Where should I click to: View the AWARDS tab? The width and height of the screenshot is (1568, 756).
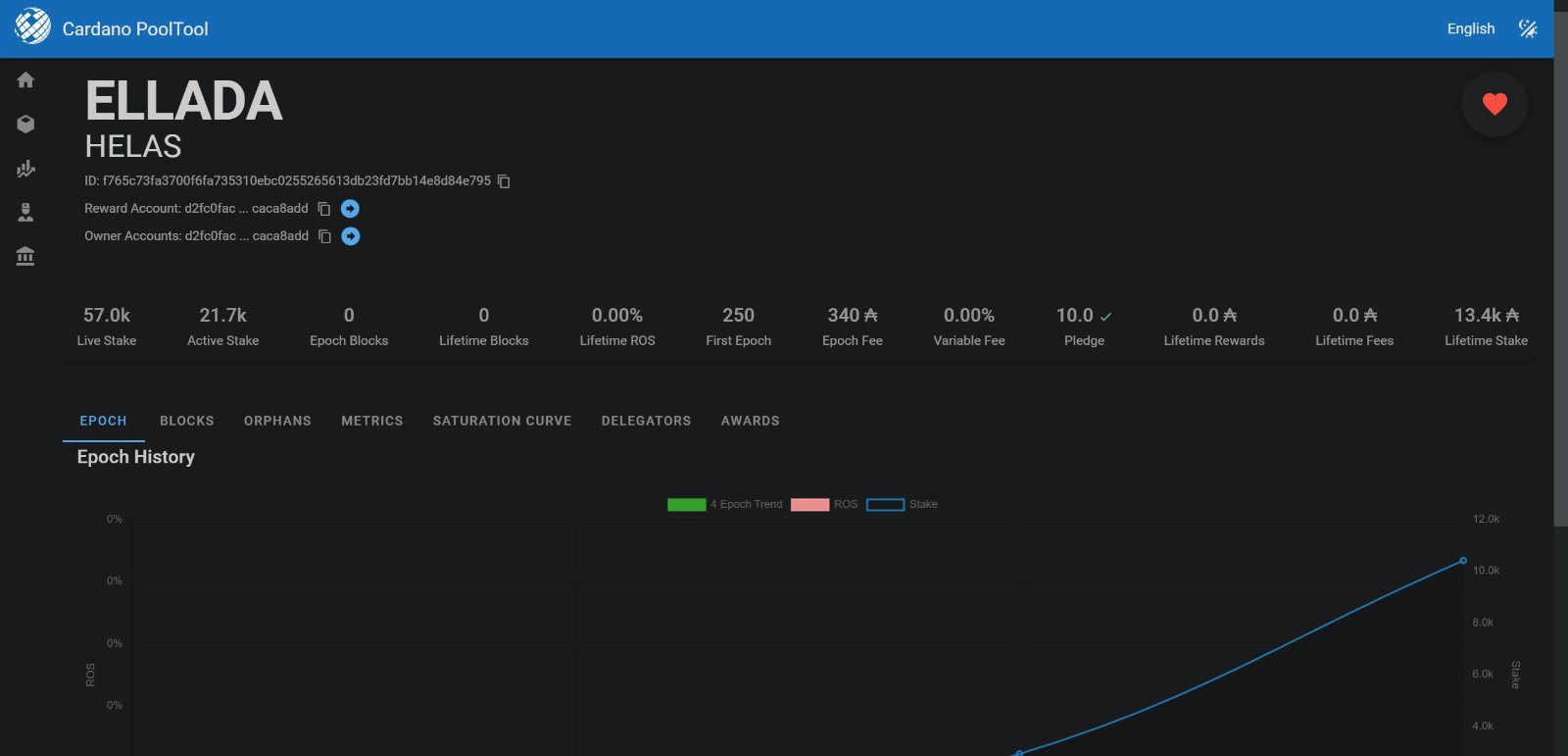(751, 421)
